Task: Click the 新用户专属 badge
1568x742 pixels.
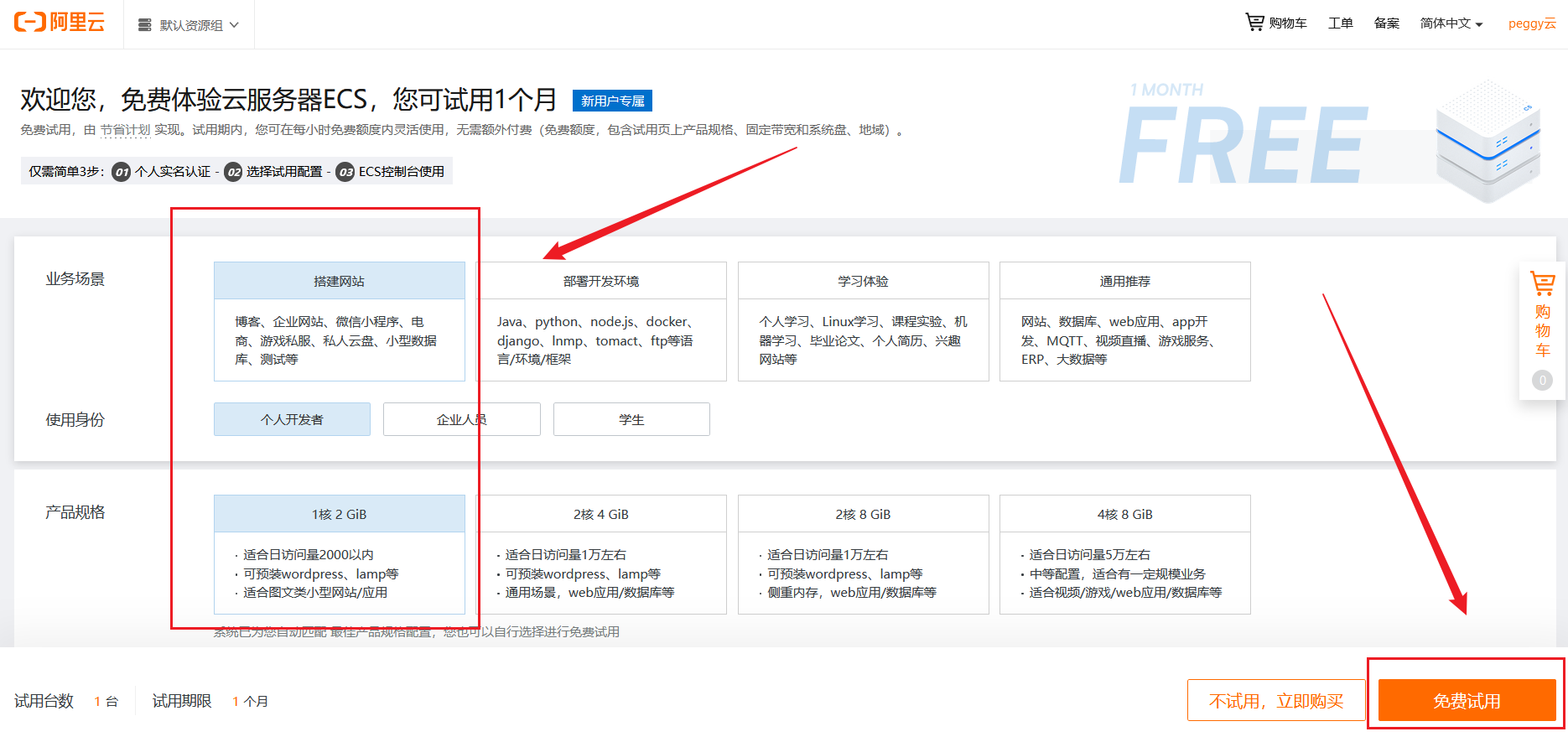Action: coord(612,101)
